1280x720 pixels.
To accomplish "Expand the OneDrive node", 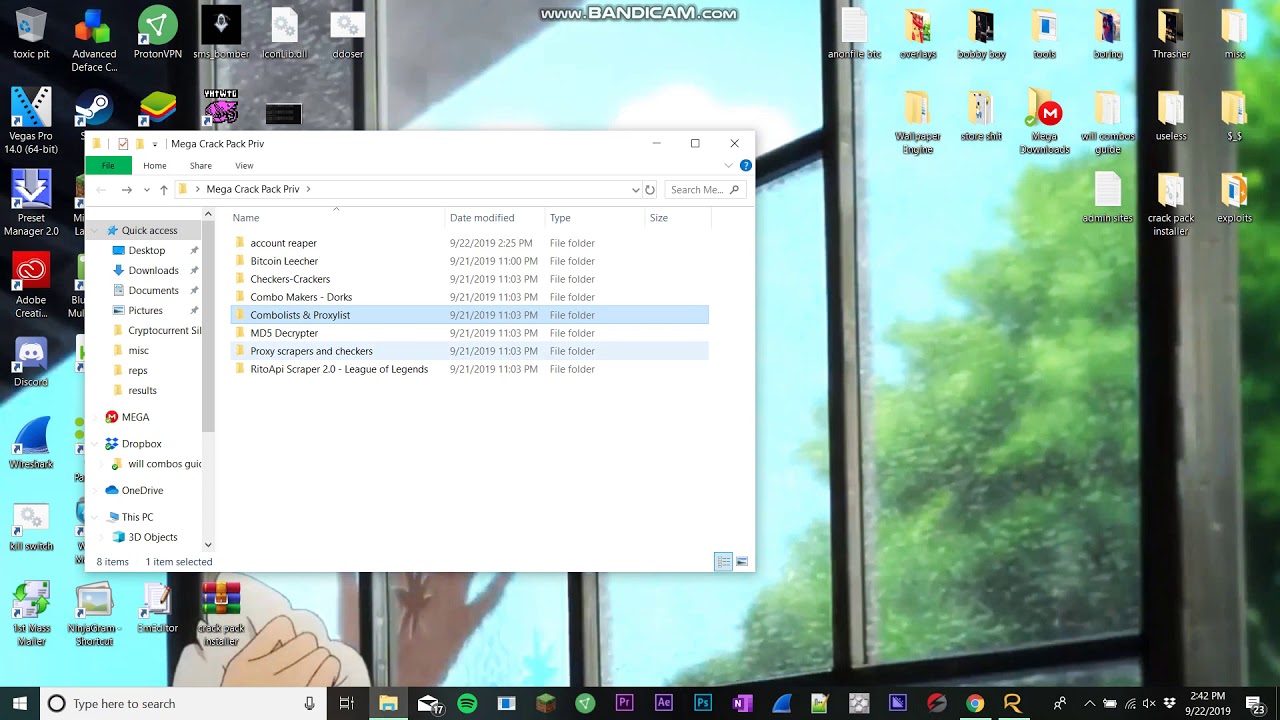I will pos(97,491).
